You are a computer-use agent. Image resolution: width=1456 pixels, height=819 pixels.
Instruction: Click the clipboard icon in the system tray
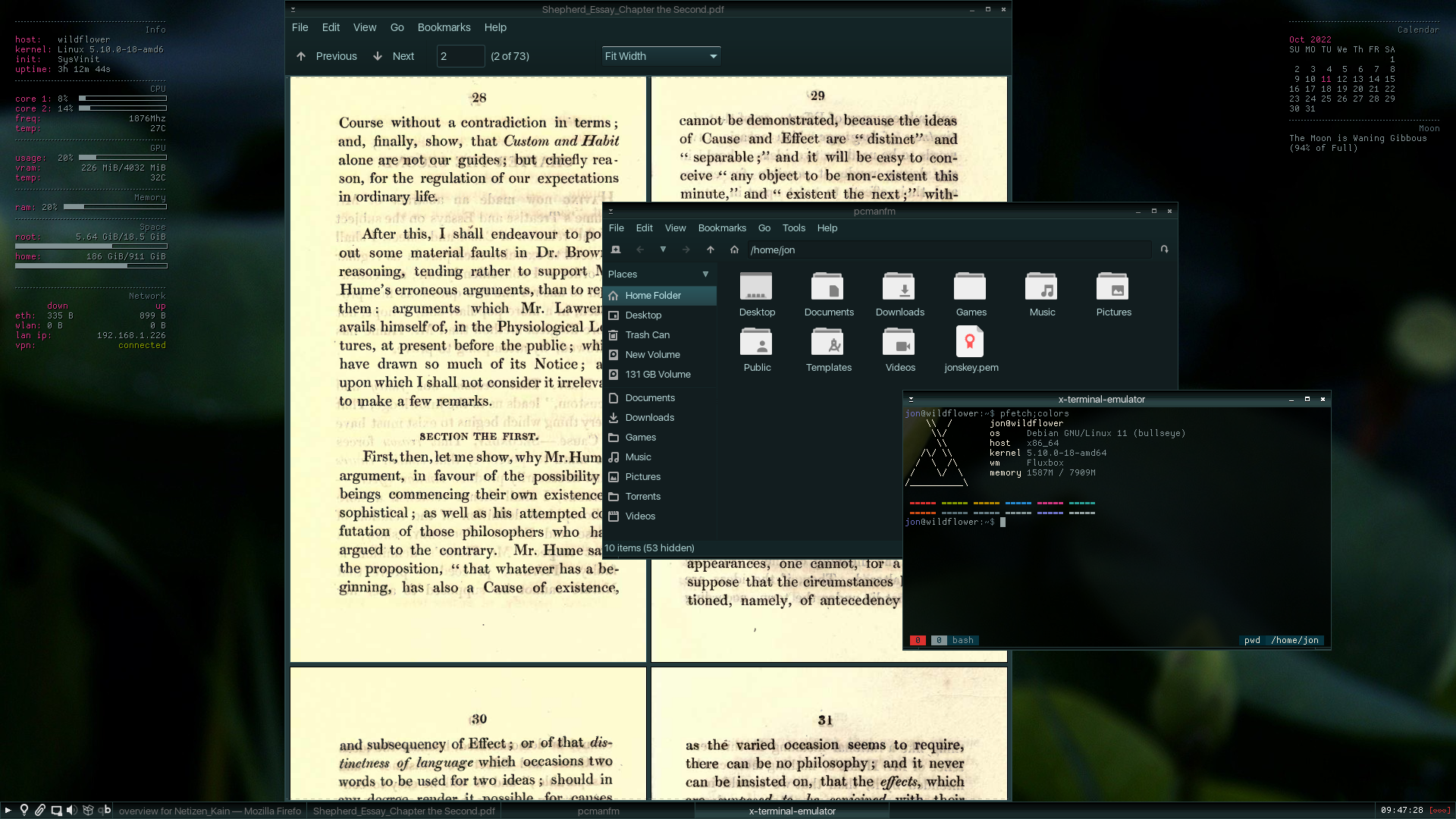[39, 810]
